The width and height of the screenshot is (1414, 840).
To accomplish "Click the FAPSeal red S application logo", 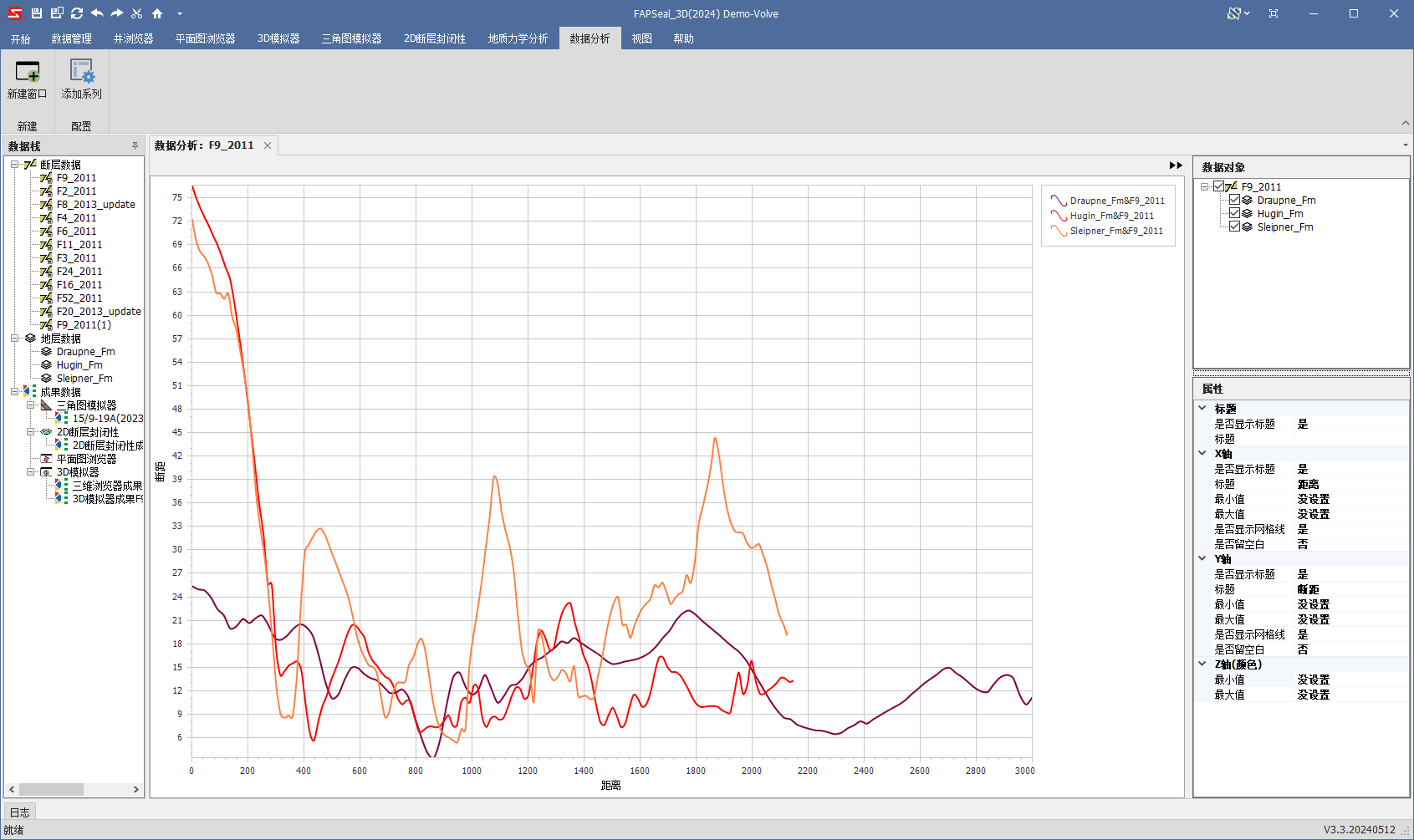I will pyautogui.click(x=14, y=13).
